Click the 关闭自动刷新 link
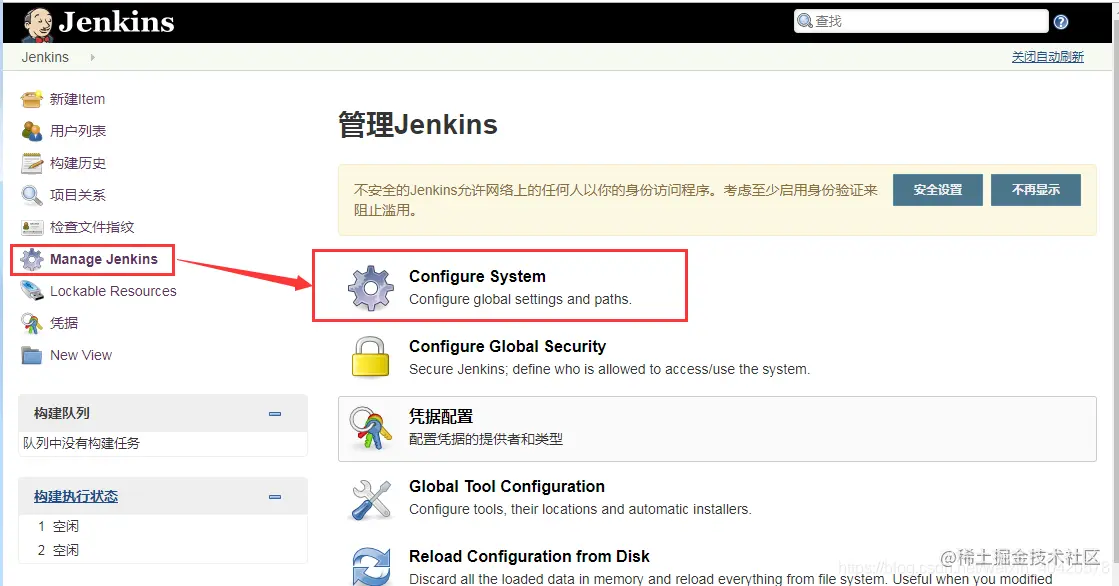This screenshot has width=1119, height=586. coord(1048,57)
